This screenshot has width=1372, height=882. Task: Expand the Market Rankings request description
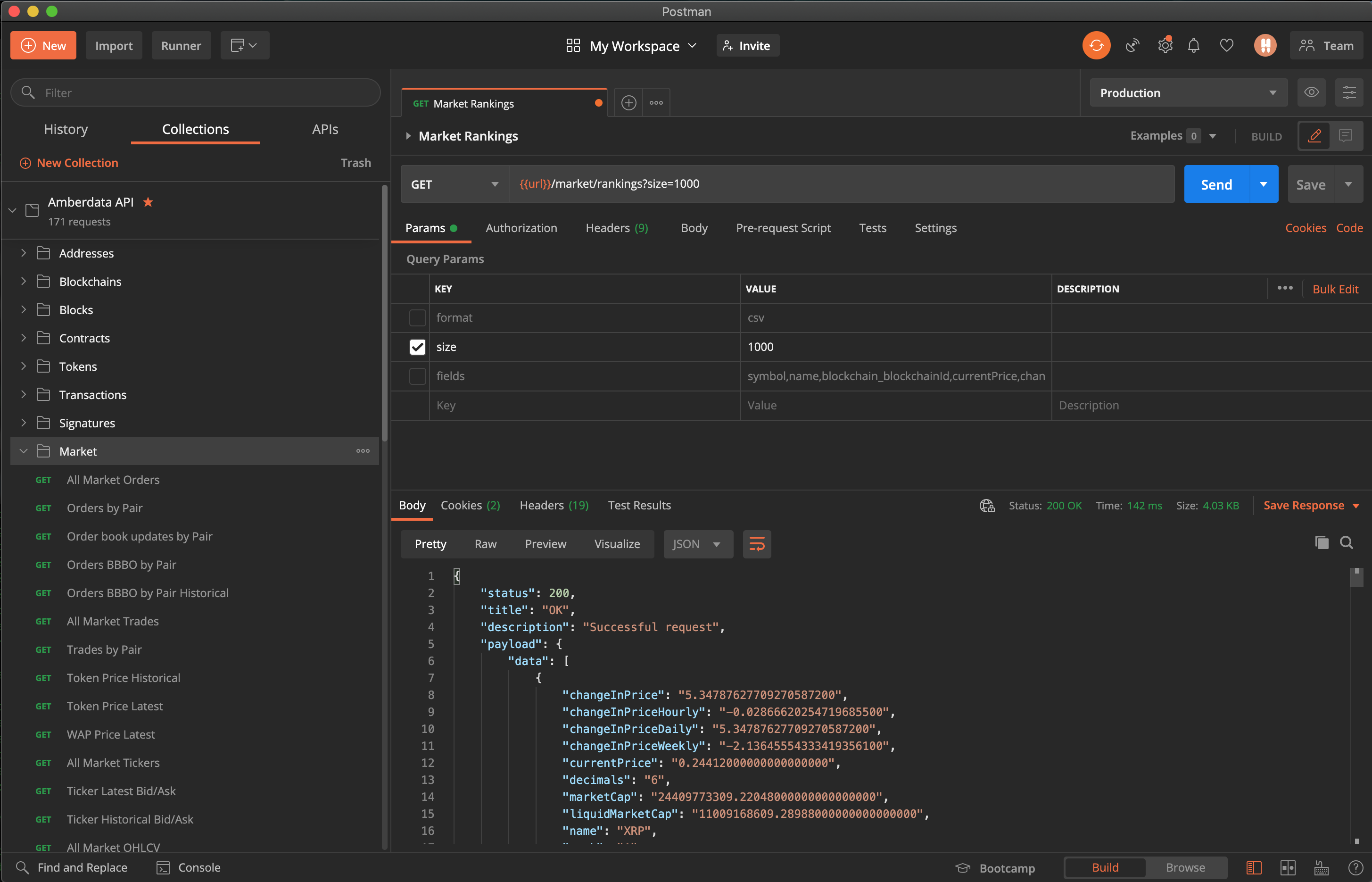coord(408,136)
